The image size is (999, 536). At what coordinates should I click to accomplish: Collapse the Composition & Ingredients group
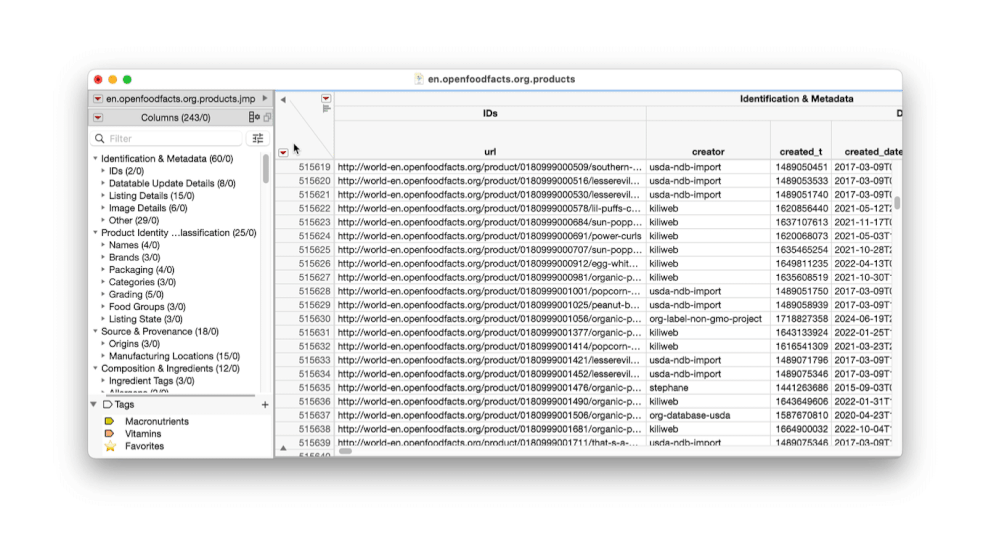(96, 368)
